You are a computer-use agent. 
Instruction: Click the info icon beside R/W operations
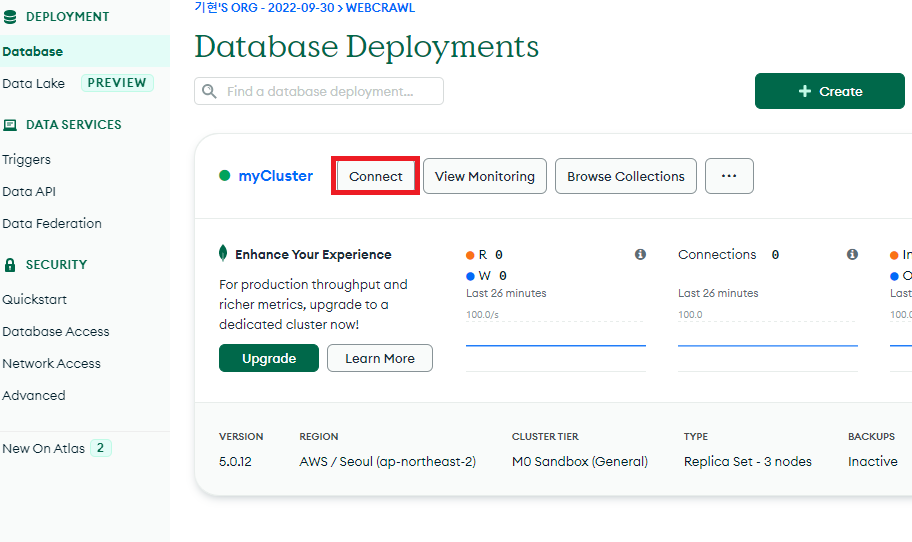(640, 254)
